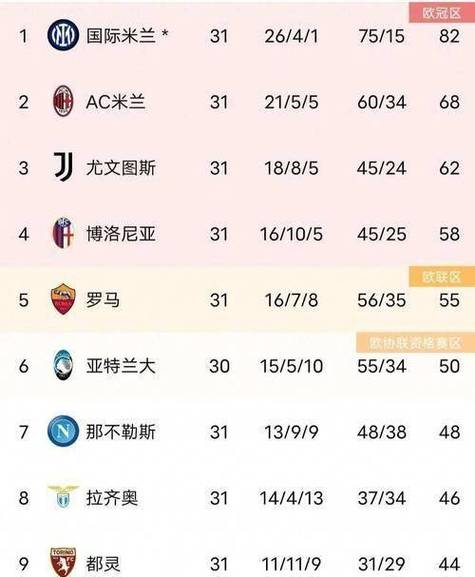Tap the 欧协联资格赛区 zone tag

point(415,343)
